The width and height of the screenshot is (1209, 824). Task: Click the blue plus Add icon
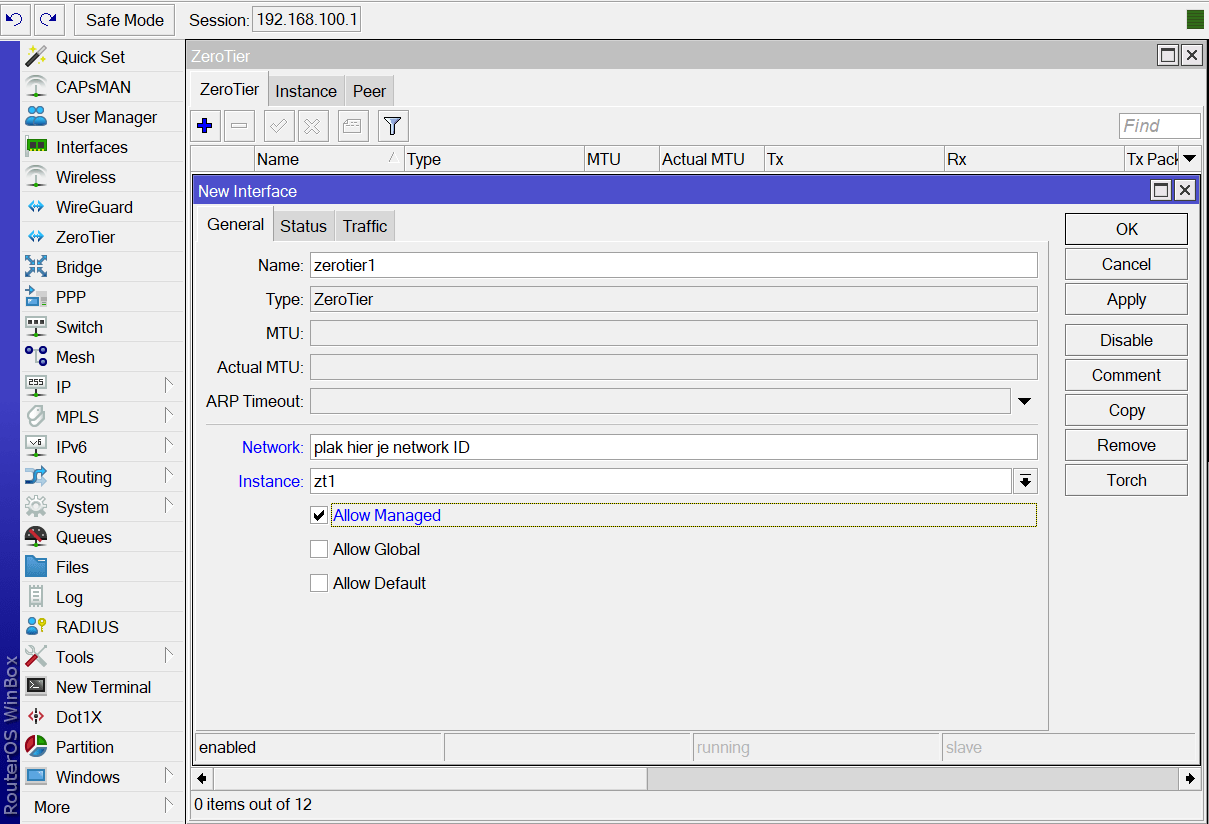point(205,126)
